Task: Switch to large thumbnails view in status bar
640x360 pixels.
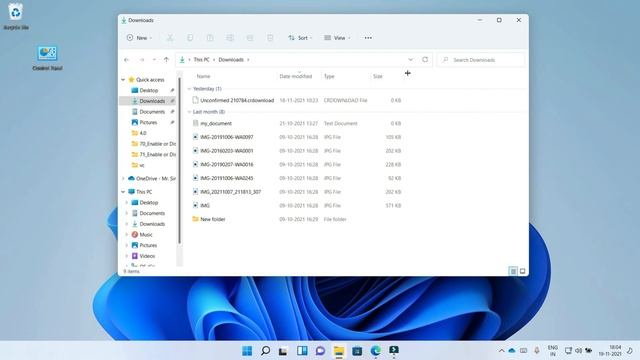Action: (x=522, y=271)
